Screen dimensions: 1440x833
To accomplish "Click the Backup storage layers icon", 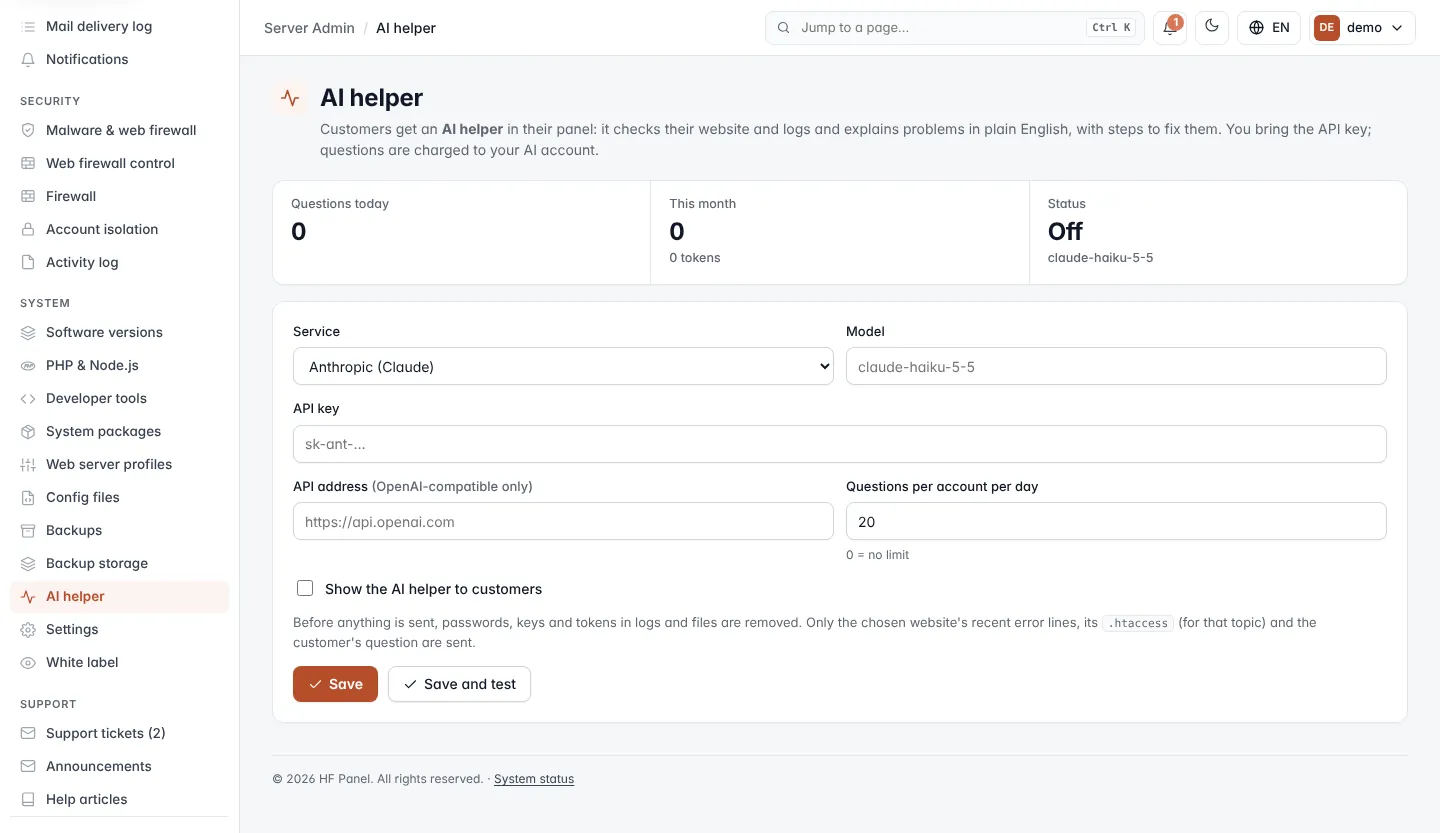I will coord(28,563).
